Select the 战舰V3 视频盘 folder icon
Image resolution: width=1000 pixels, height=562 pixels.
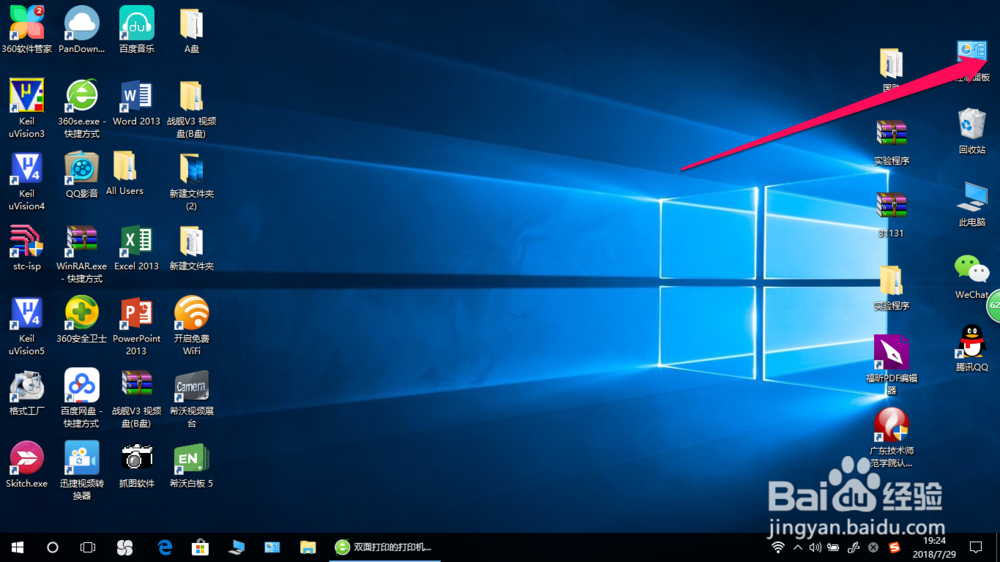(191, 96)
